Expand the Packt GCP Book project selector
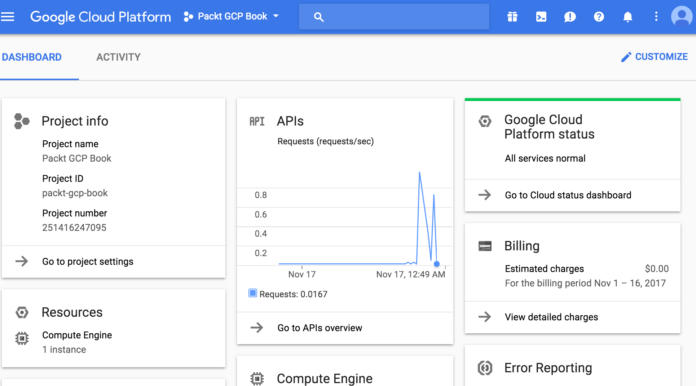The width and height of the screenshot is (696, 386). pos(232,16)
